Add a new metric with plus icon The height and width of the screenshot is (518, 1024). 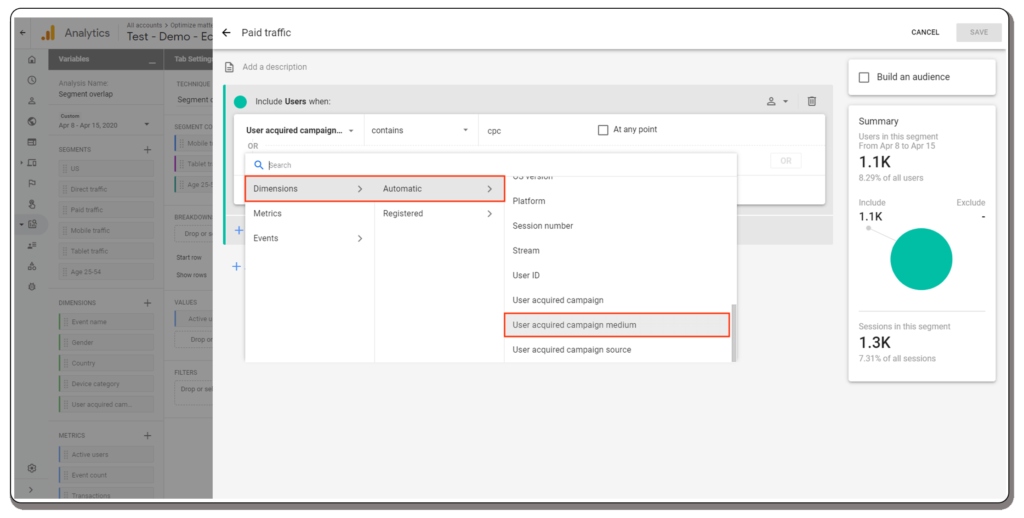pos(148,436)
